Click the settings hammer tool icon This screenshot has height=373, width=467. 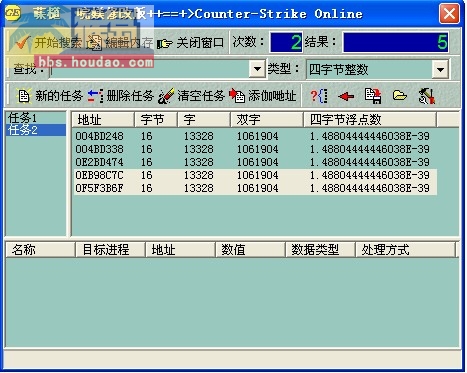[427, 96]
